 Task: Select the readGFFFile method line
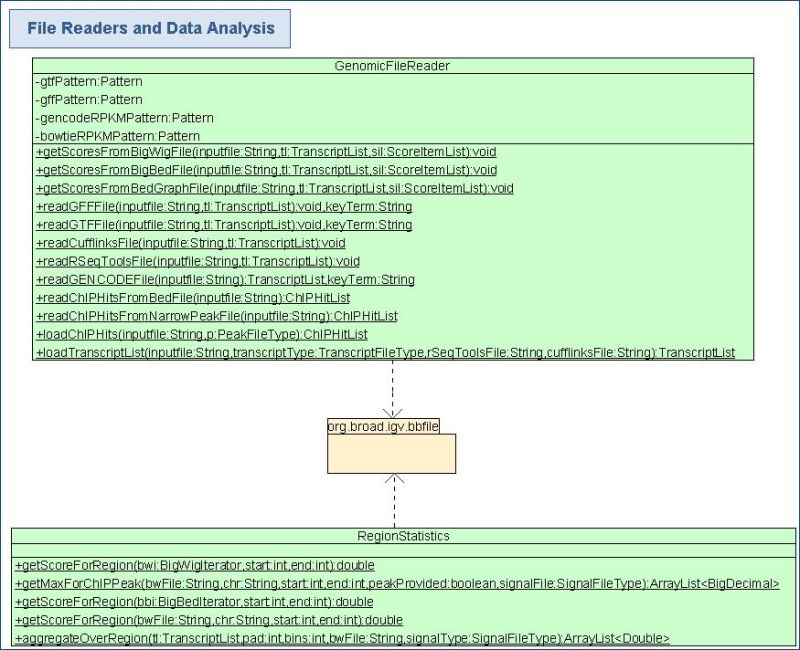coord(224,207)
